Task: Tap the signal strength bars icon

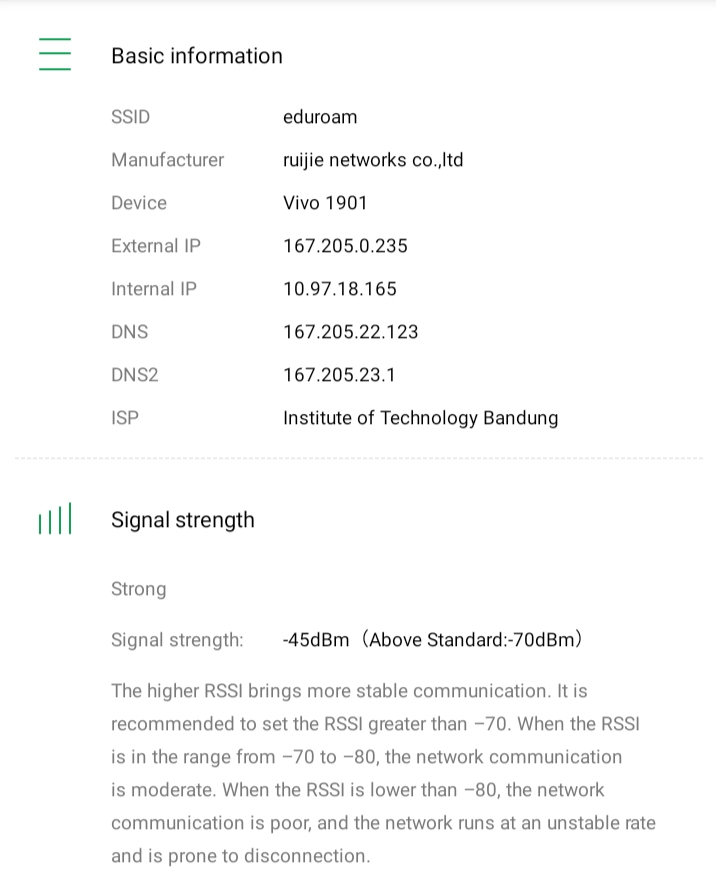Action: [55, 521]
